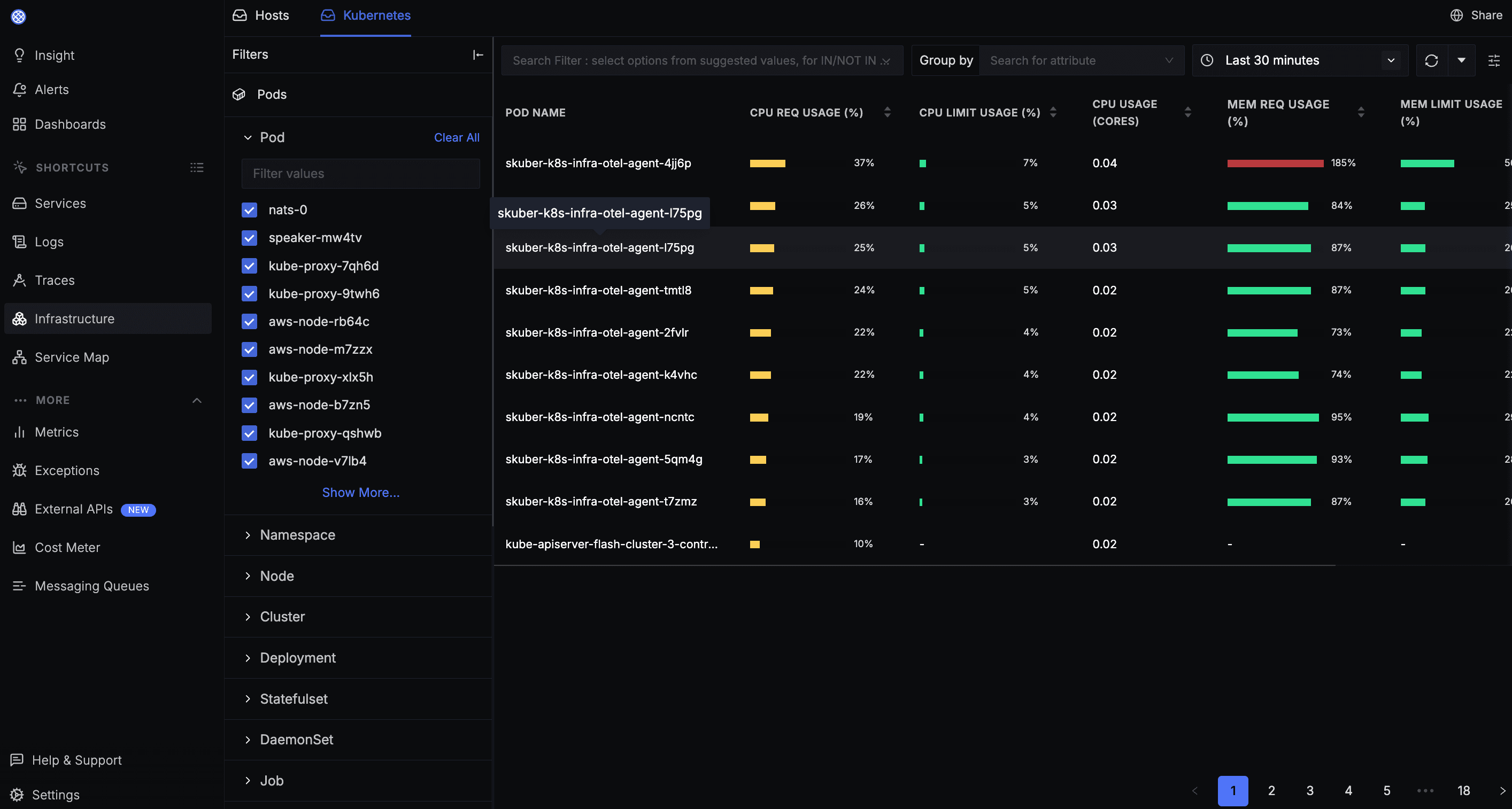Go to page 3 of results
This screenshot has width=1512, height=809.
tap(1309, 790)
